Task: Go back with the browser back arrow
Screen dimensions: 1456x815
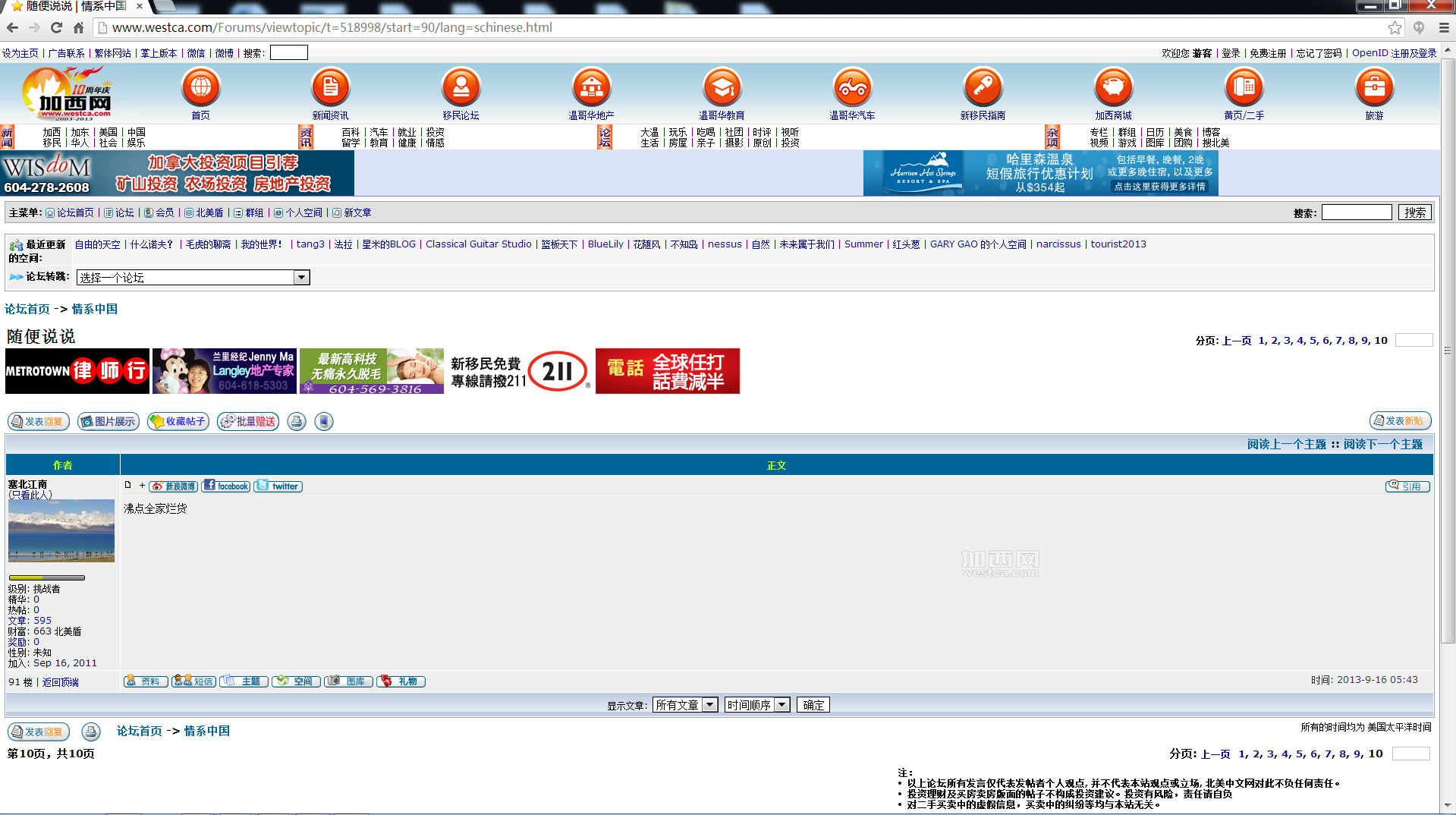Action: click(x=13, y=27)
